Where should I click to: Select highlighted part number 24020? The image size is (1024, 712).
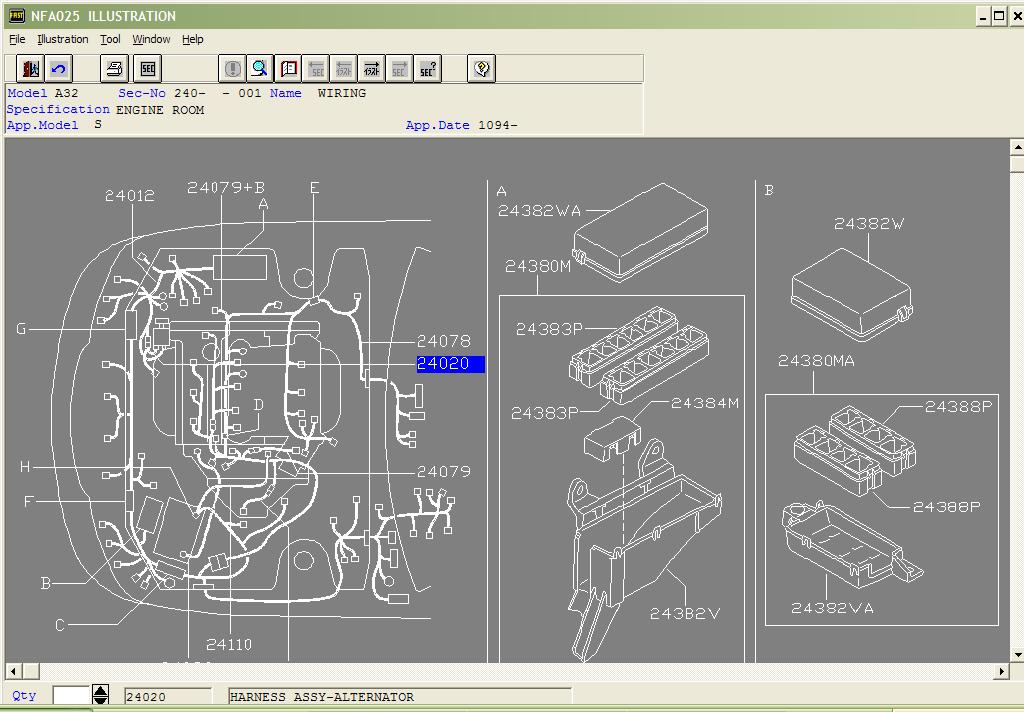tap(444, 364)
